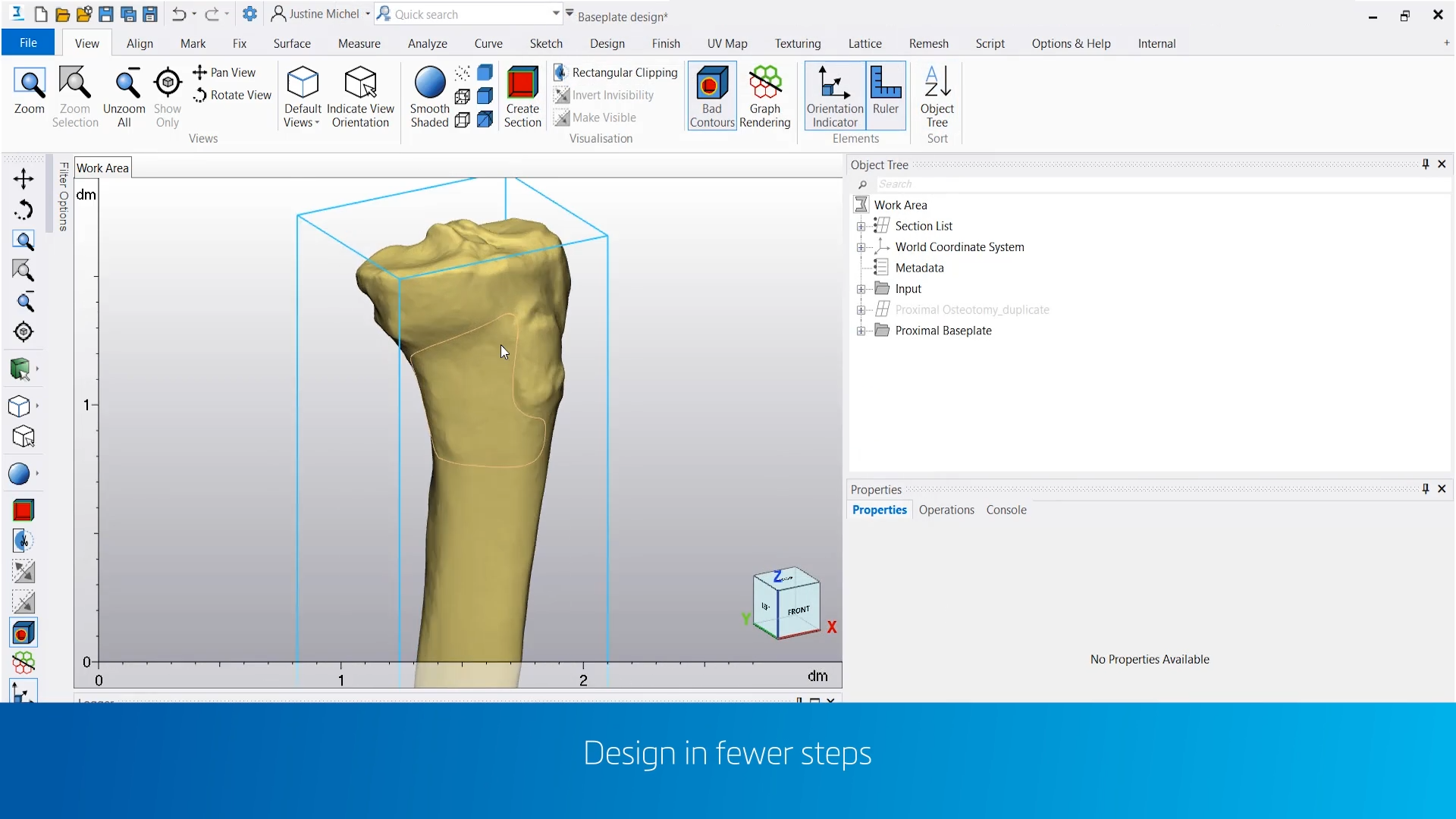The width and height of the screenshot is (1456, 819).
Task: Toggle bad contours in left sidebar
Action: tap(24, 632)
